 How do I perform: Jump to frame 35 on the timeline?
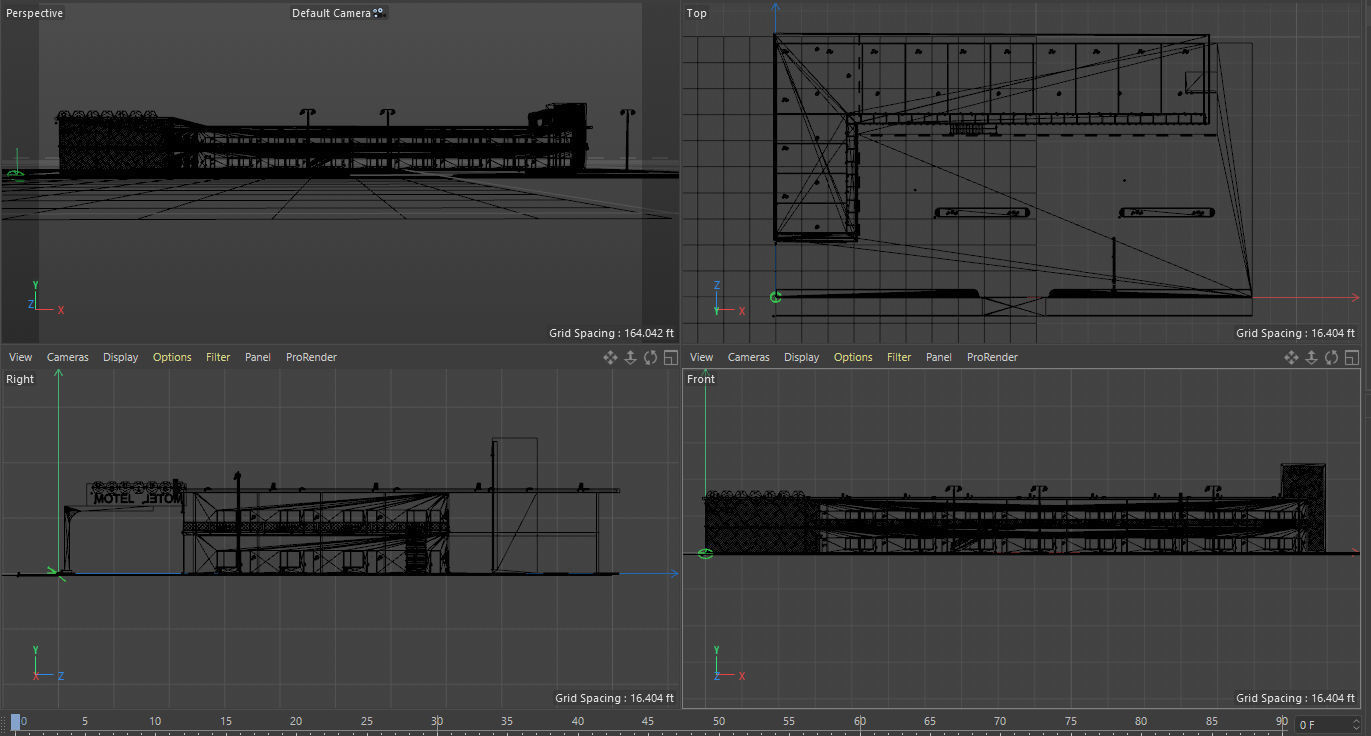coord(507,722)
